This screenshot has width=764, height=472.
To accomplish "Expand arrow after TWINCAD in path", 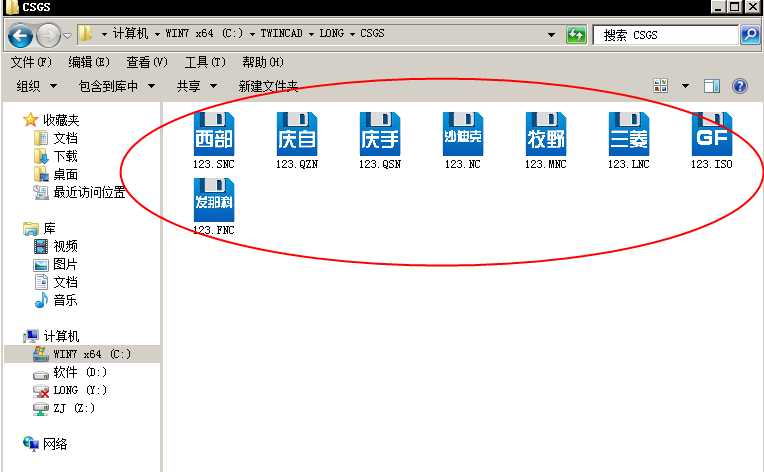I will point(311,34).
